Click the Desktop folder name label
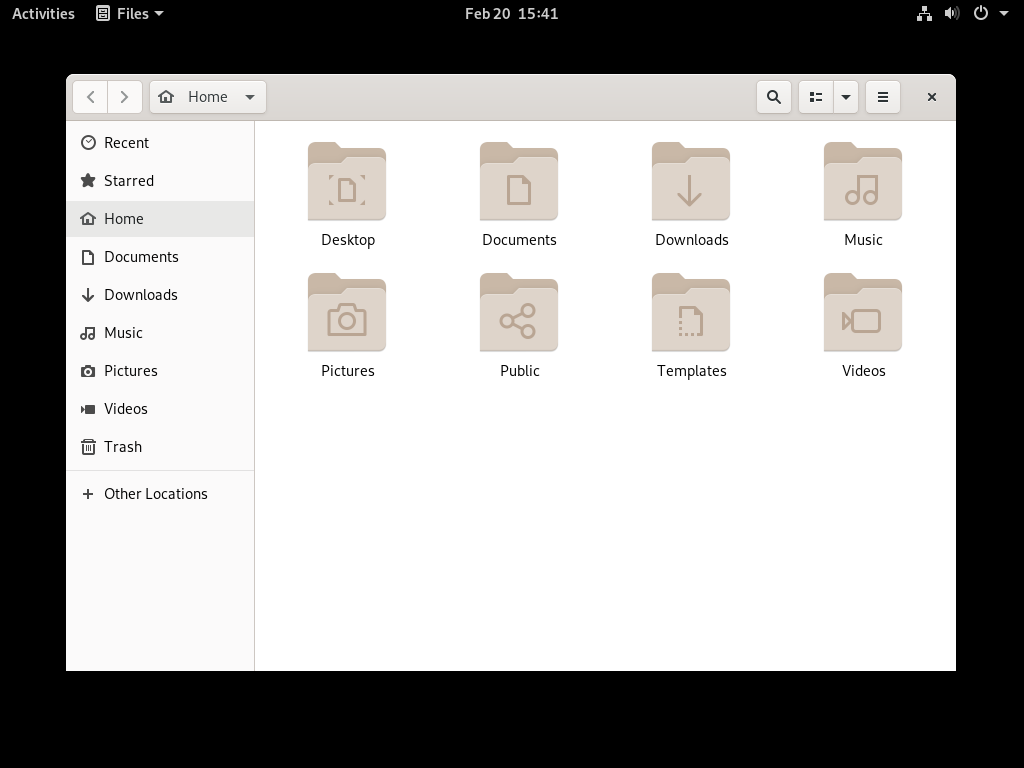This screenshot has height=768, width=1024. [x=348, y=240]
